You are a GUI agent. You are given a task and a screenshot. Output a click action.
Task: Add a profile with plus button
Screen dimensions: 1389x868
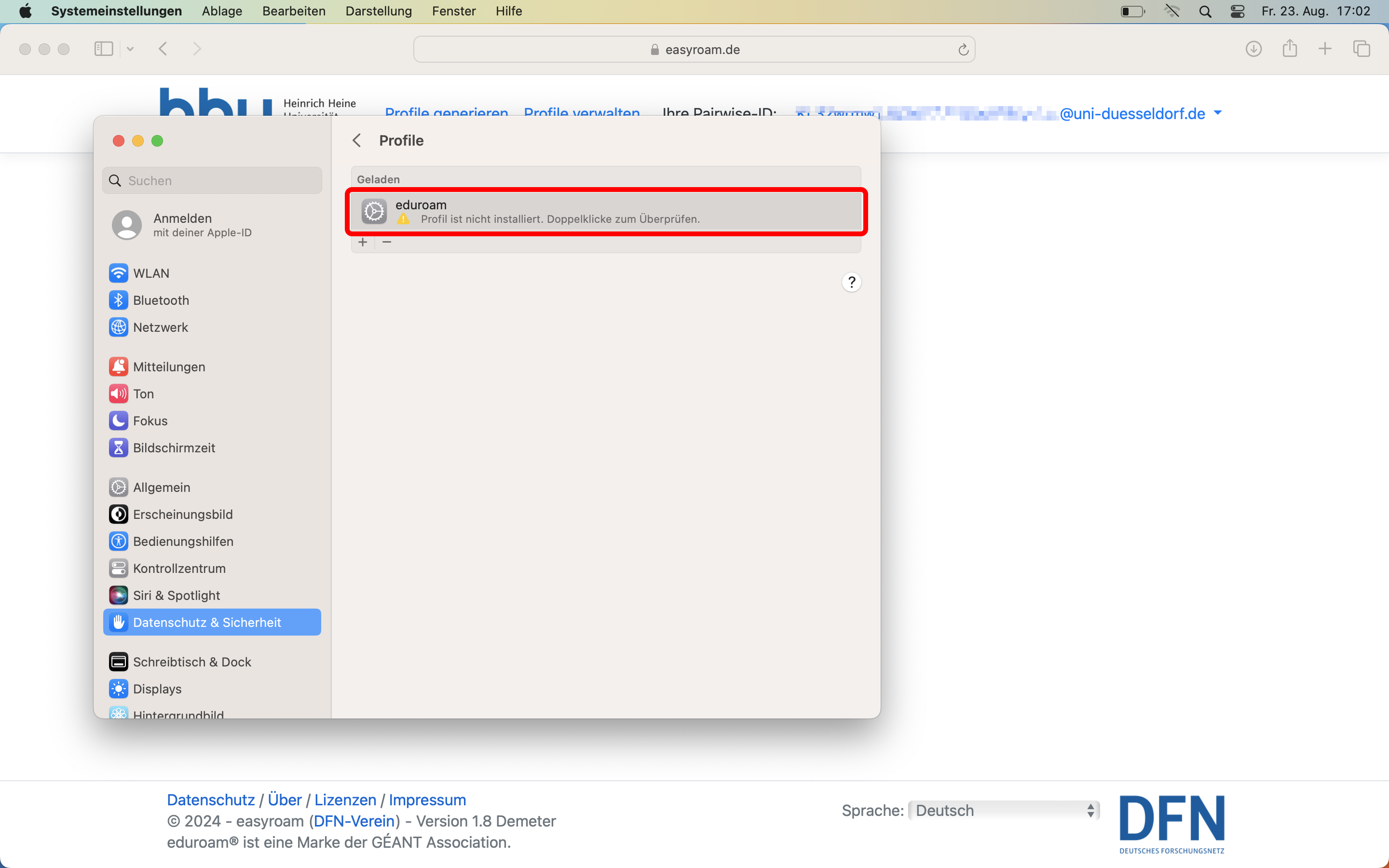tap(363, 242)
